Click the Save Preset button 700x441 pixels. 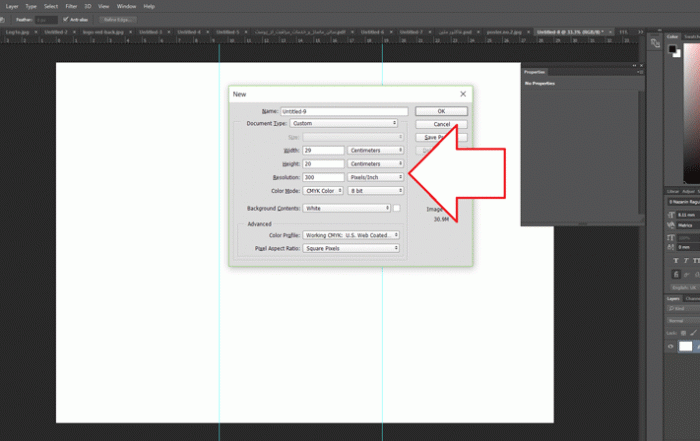(442, 137)
